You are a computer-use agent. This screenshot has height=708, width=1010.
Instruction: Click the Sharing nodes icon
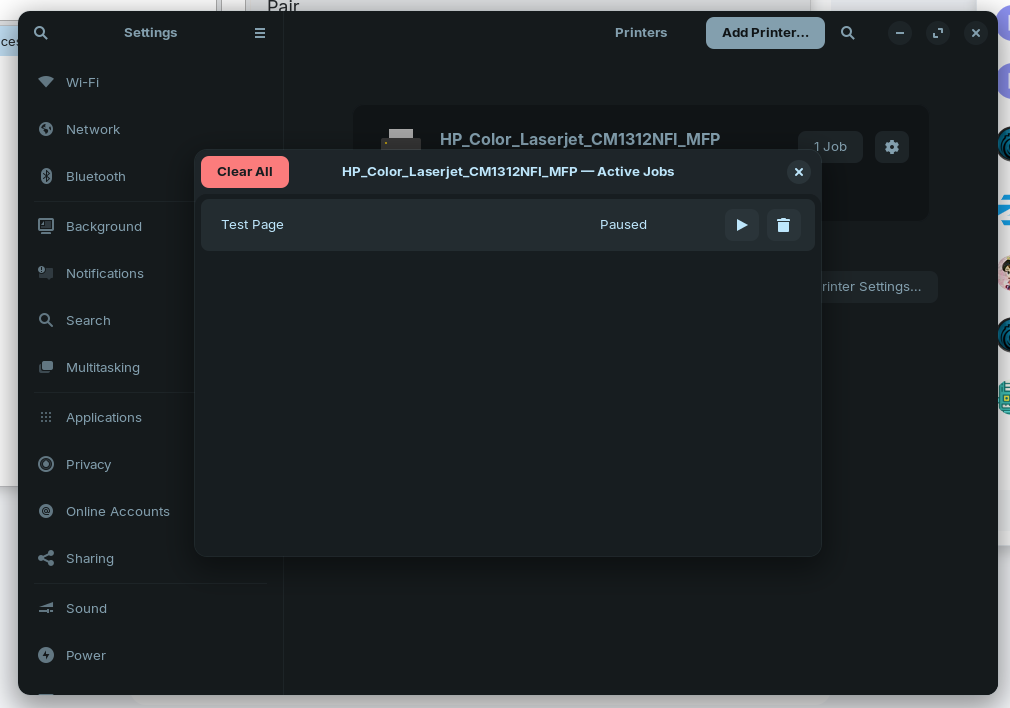(46, 559)
